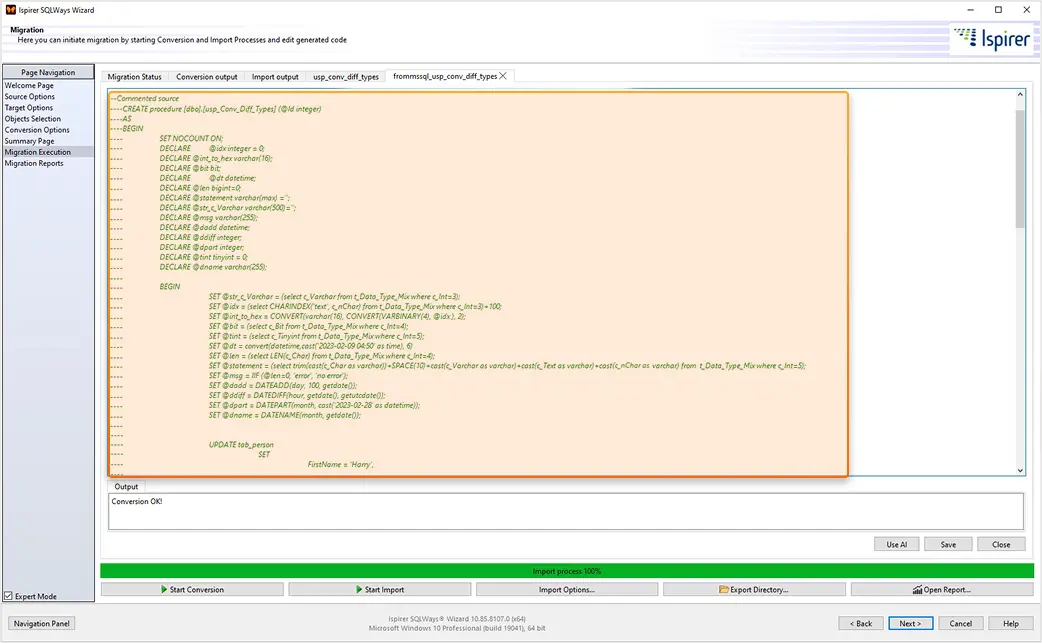Go to Summary Page navigation item
Screen dimensions: 1042x643
click(29, 141)
